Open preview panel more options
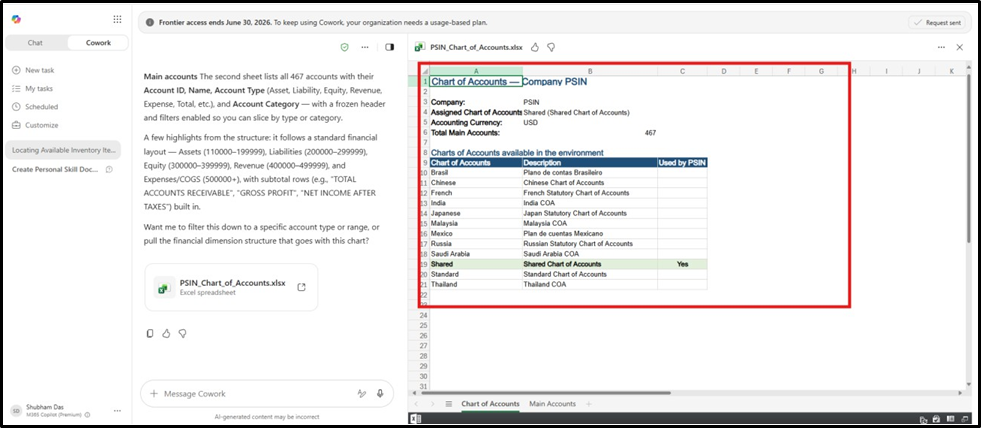 942,47
